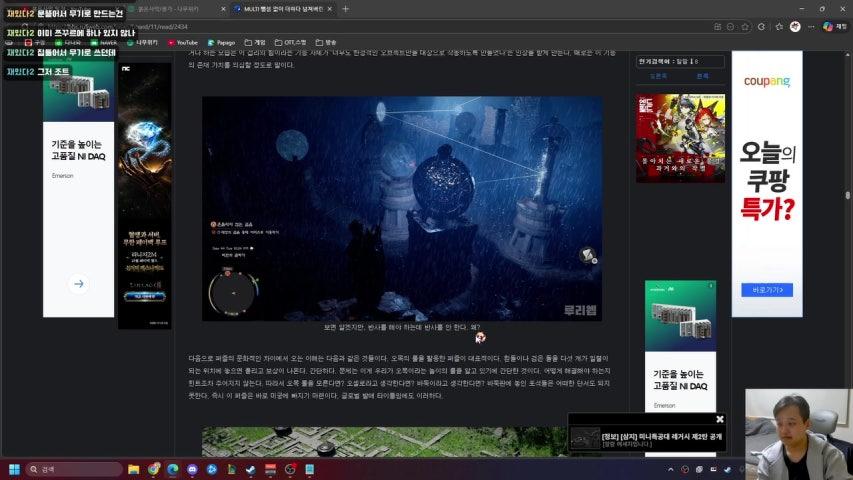This screenshot has height=480, width=853.
Task: Click the Windows Start button
Action: click(15, 469)
